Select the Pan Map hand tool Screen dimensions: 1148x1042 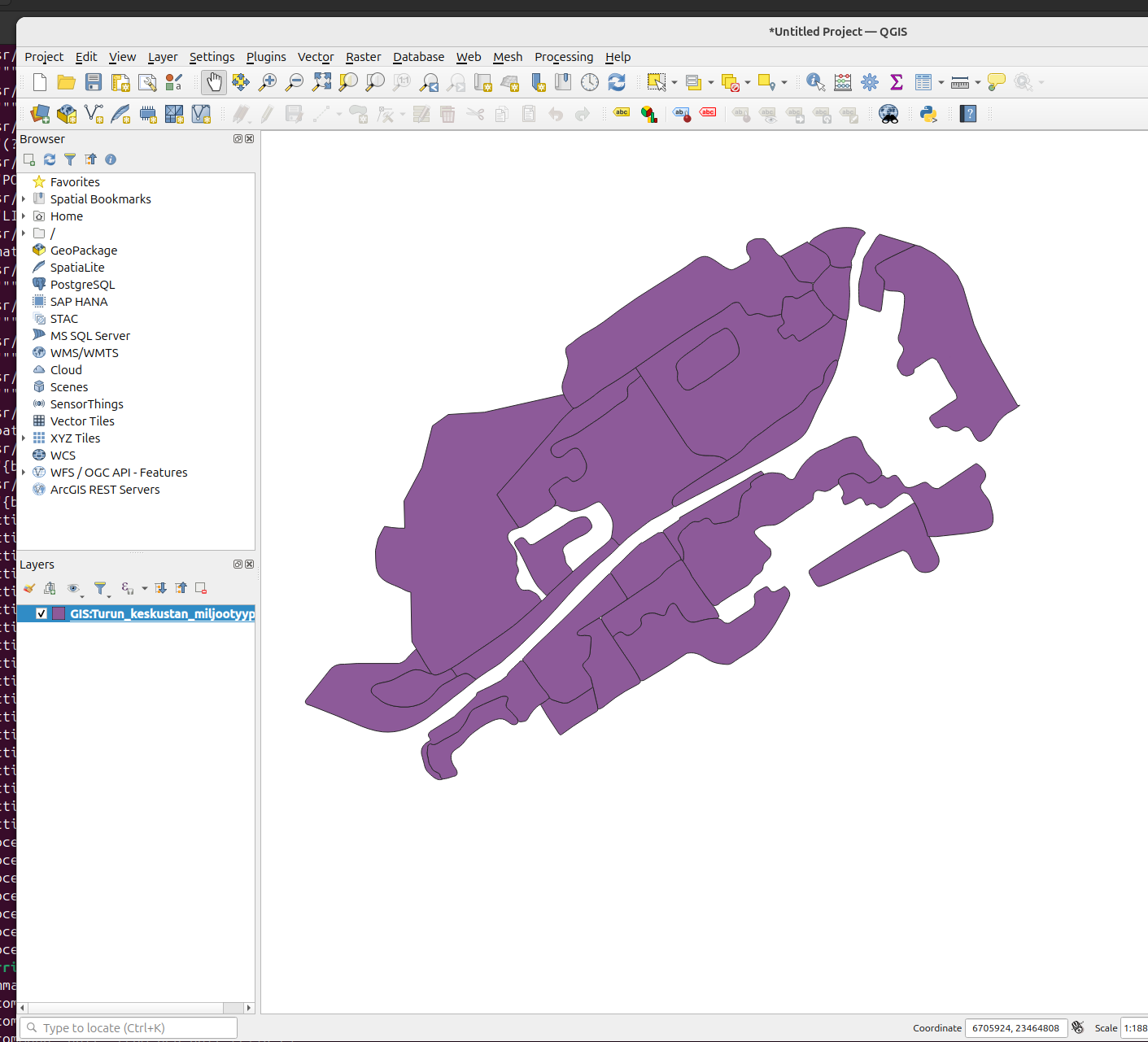pos(213,82)
